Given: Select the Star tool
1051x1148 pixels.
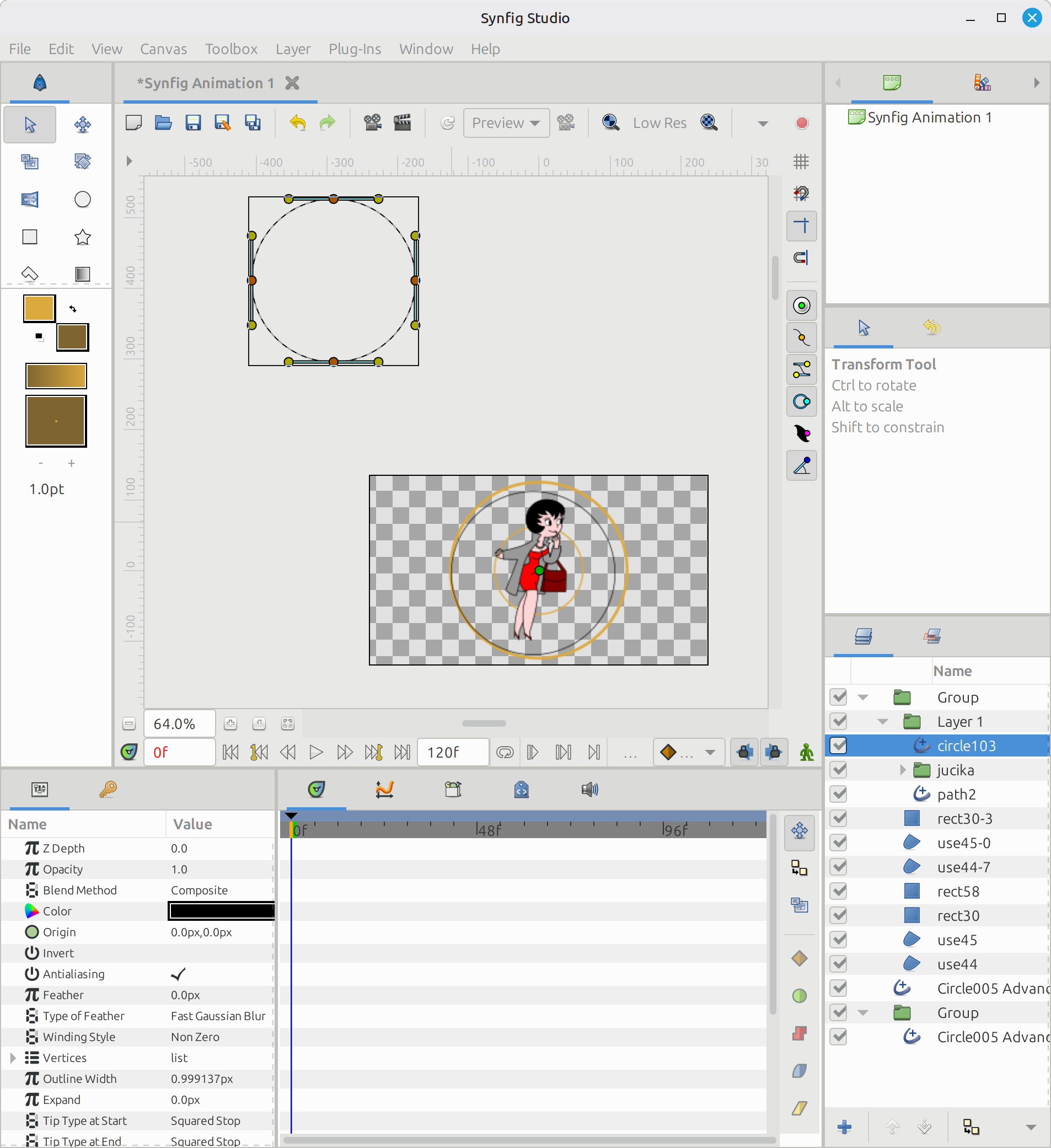Looking at the screenshot, I should pyautogui.click(x=83, y=237).
